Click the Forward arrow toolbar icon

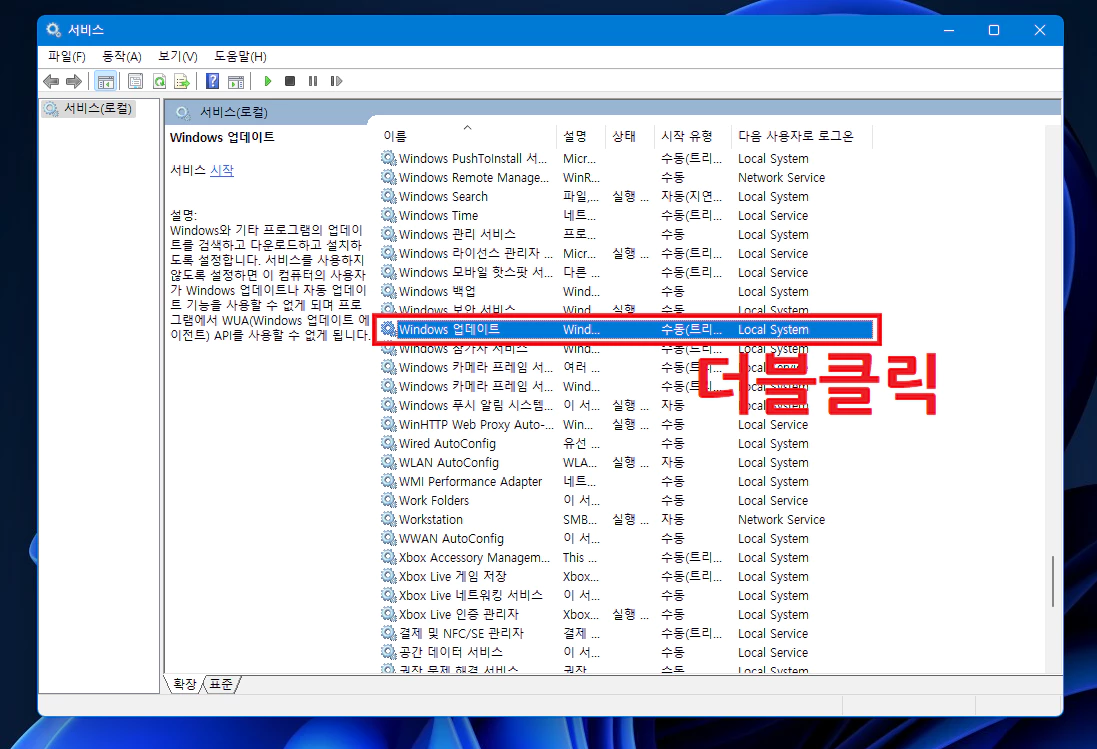73,81
